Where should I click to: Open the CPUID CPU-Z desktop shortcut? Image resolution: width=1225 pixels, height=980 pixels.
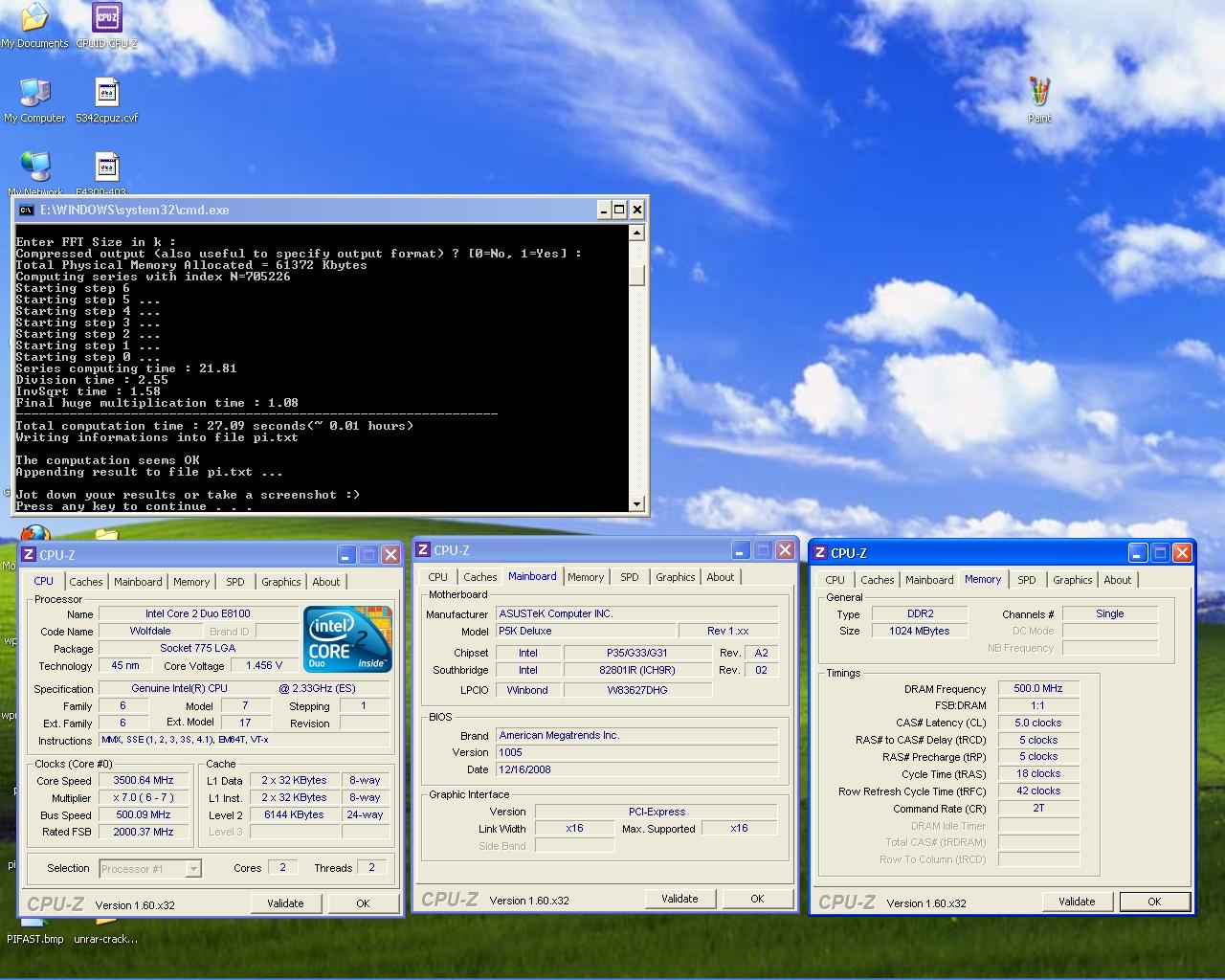click(x=107, y=26)
